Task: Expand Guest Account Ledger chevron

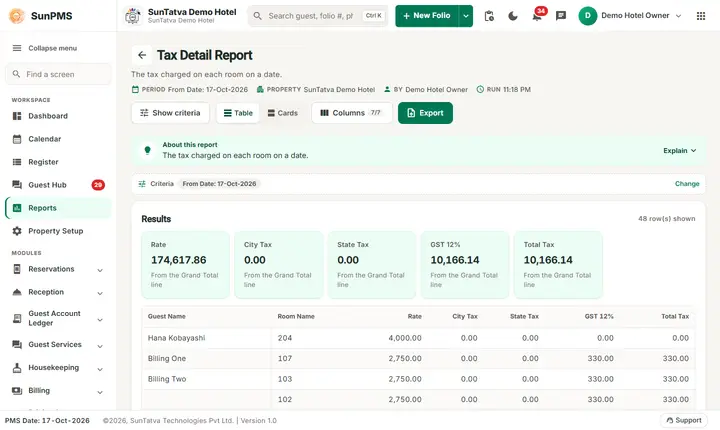Action: 100,320
